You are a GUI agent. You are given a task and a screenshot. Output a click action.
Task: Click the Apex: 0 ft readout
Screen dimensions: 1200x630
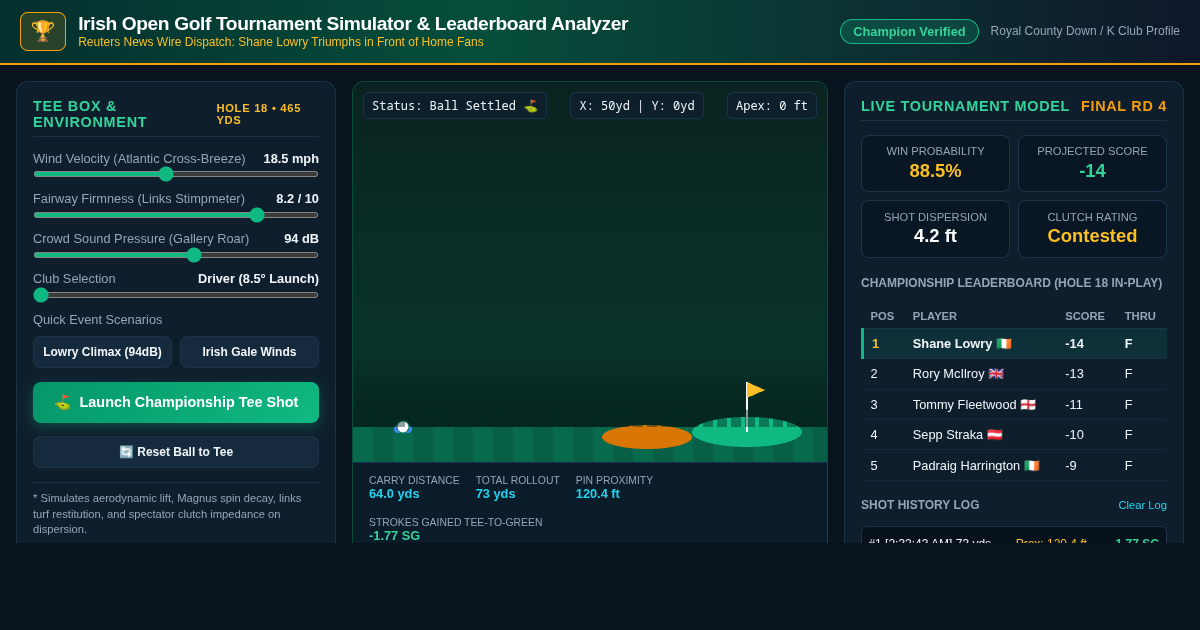tap(772, 106)
